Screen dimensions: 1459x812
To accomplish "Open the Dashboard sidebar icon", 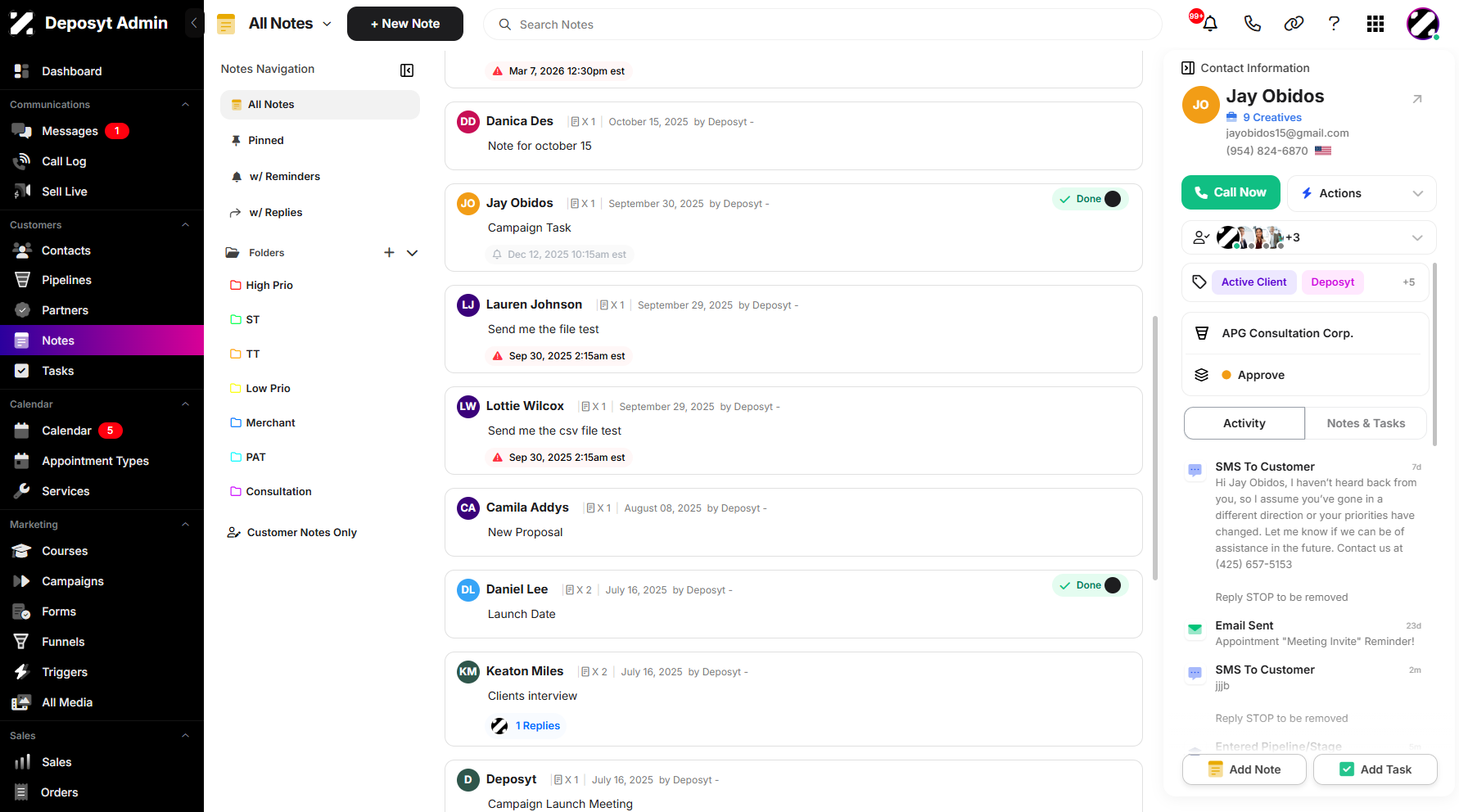I will tap(22, 71).
